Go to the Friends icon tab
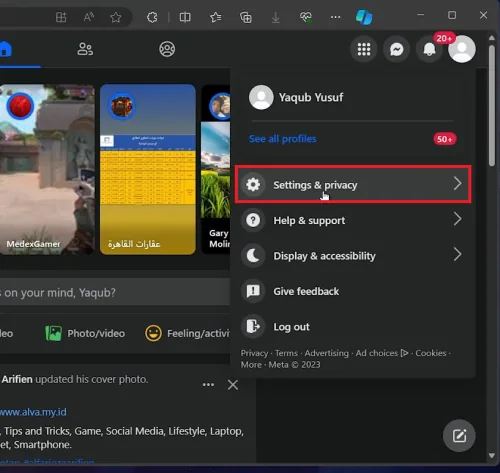This screenshot has height=473, width=500. coord(85,49)
